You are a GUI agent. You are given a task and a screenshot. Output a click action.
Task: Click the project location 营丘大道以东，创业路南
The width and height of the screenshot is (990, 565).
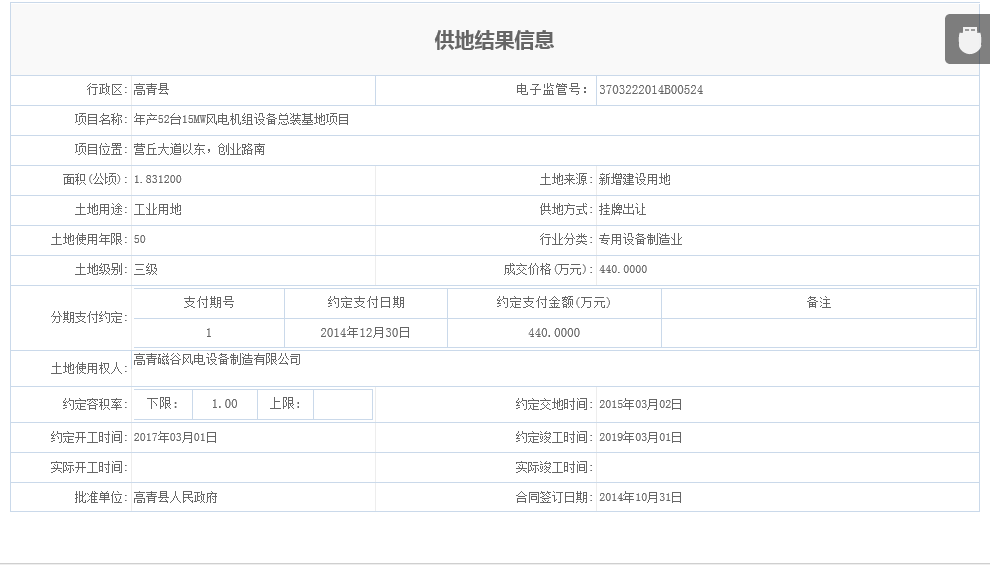199,149
